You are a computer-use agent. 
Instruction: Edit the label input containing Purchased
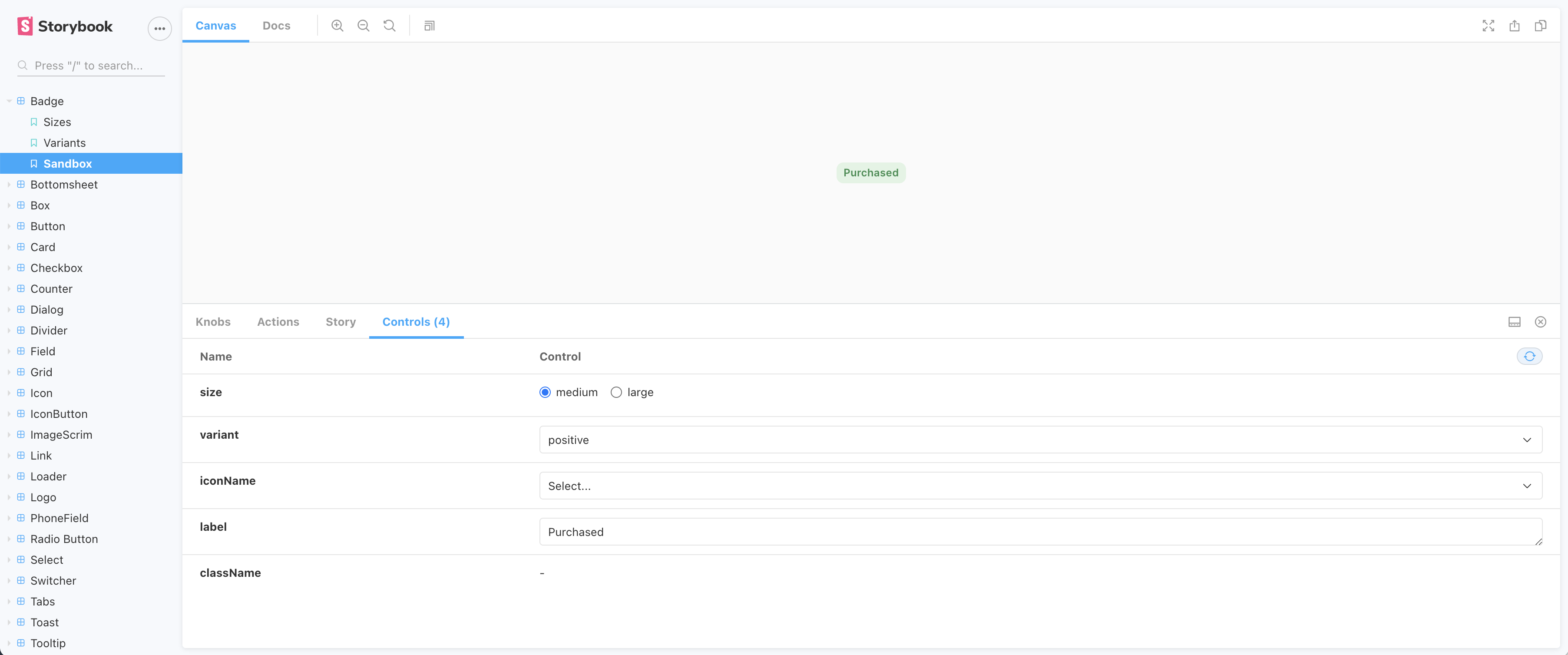pyautogui.click(x=1035, y=531)
